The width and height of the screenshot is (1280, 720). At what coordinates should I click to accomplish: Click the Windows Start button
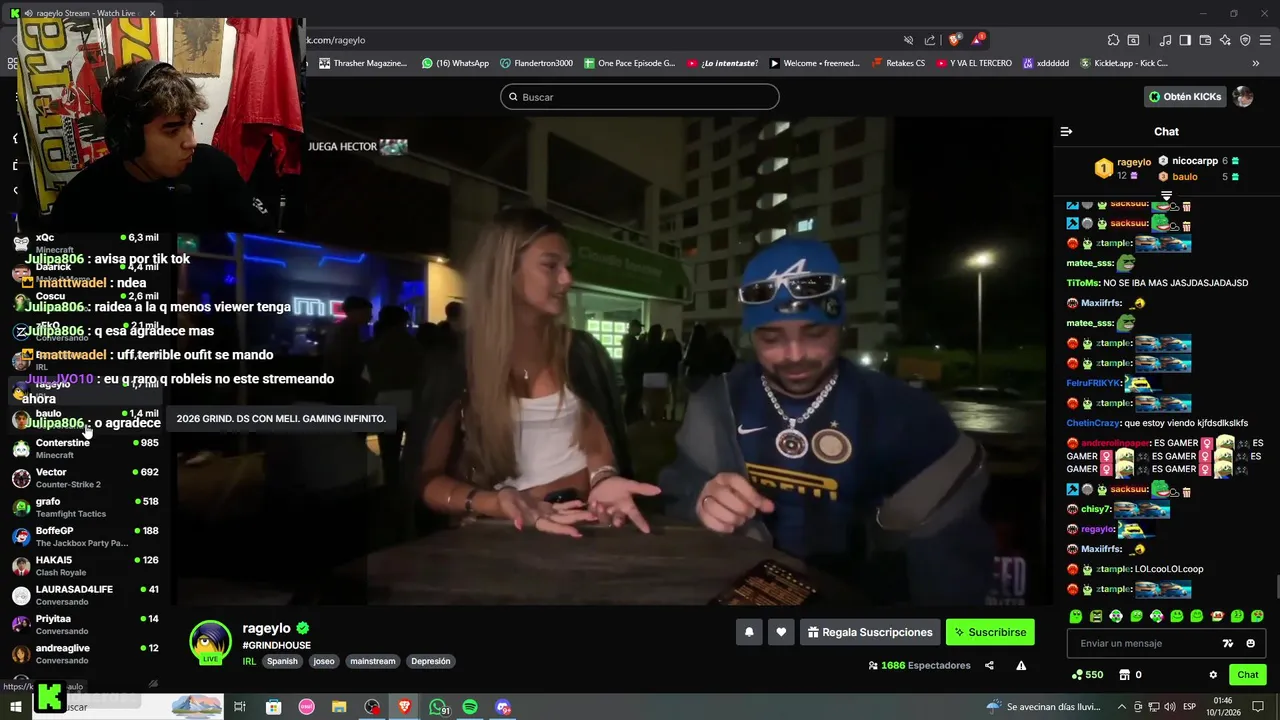pyautogui.click(x=15, y=707)
